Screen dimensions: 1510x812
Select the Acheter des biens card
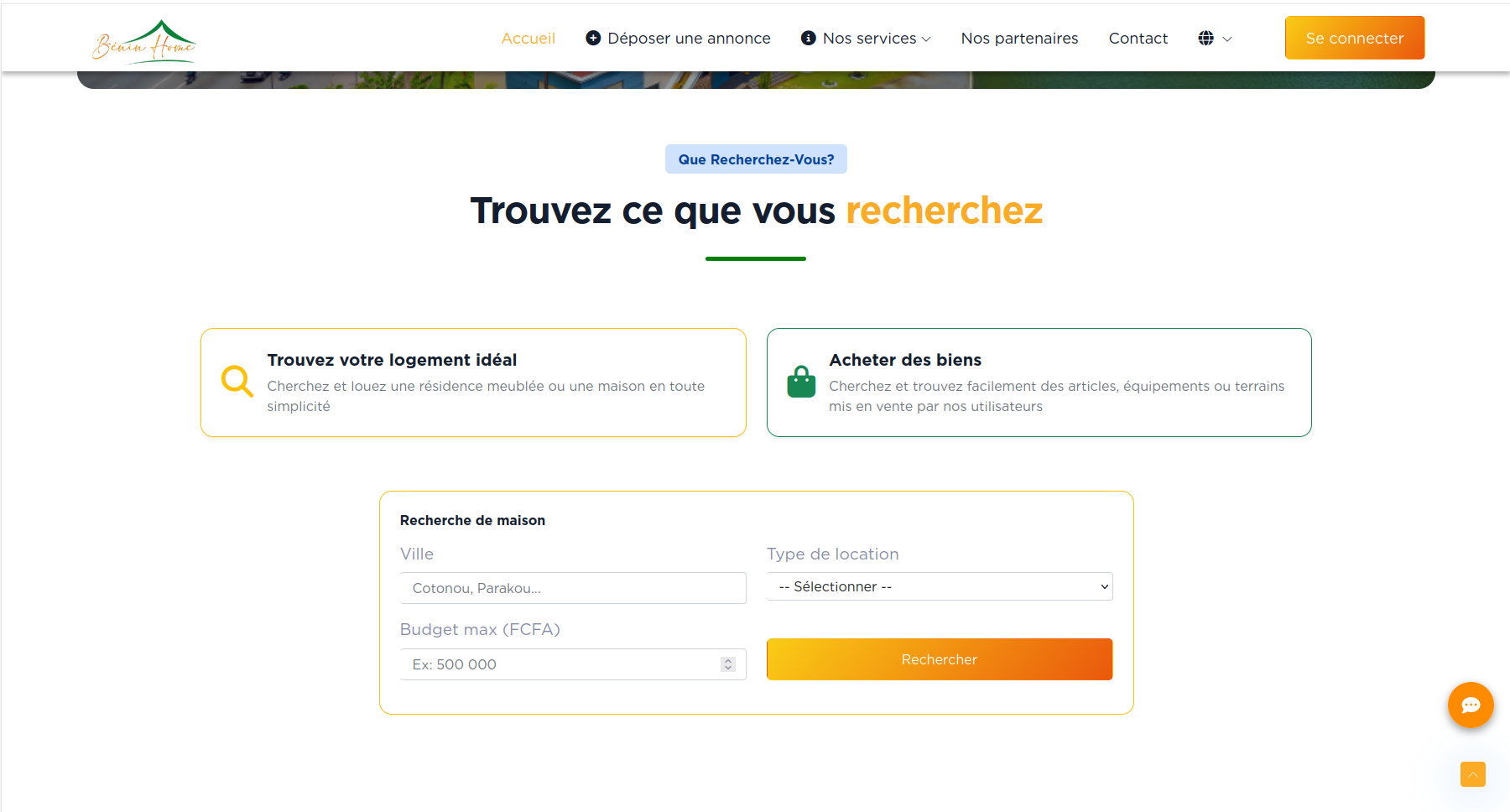[1039, 383]
